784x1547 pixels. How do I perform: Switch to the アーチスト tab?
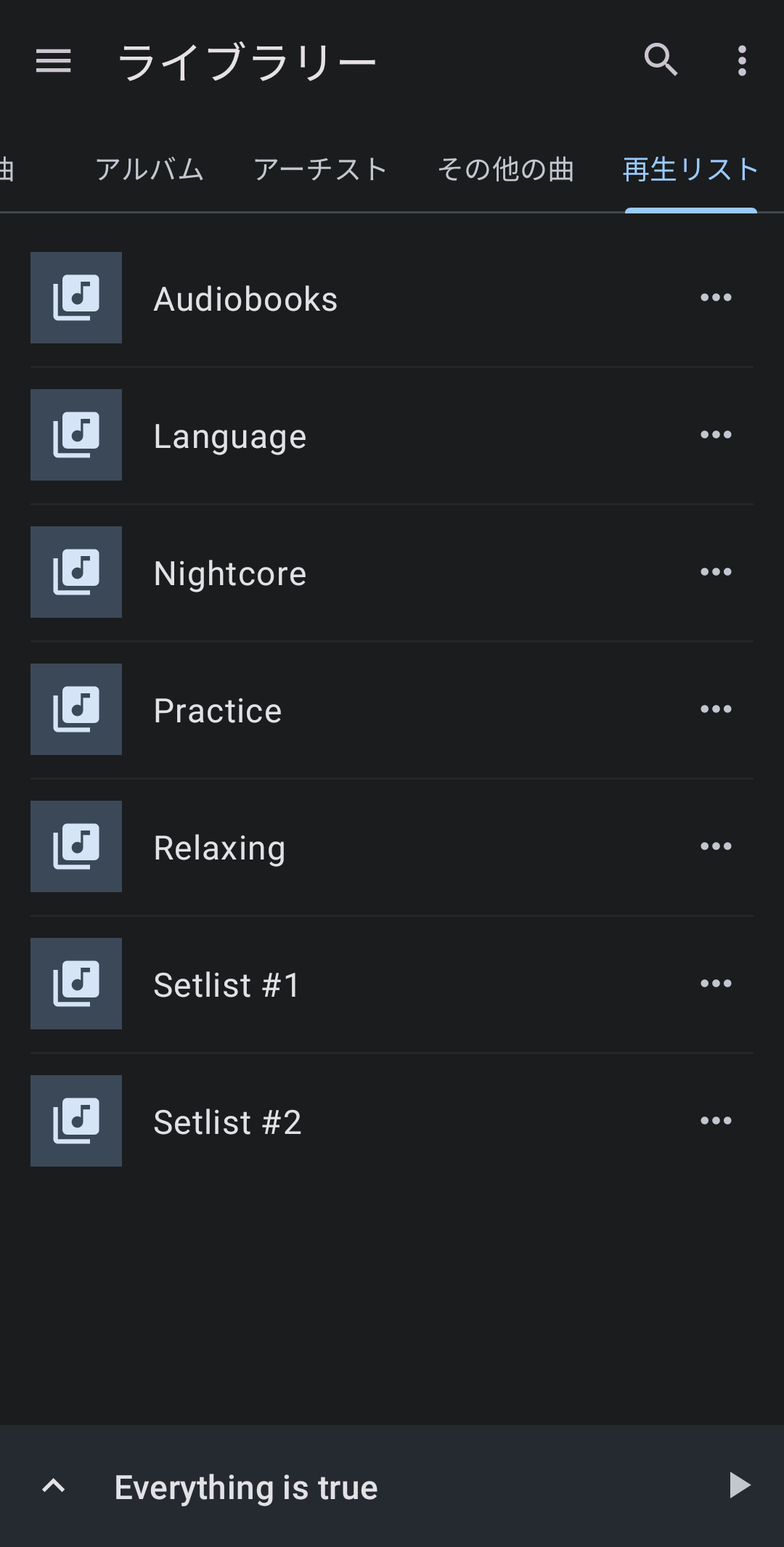click(x=320, y=169)
